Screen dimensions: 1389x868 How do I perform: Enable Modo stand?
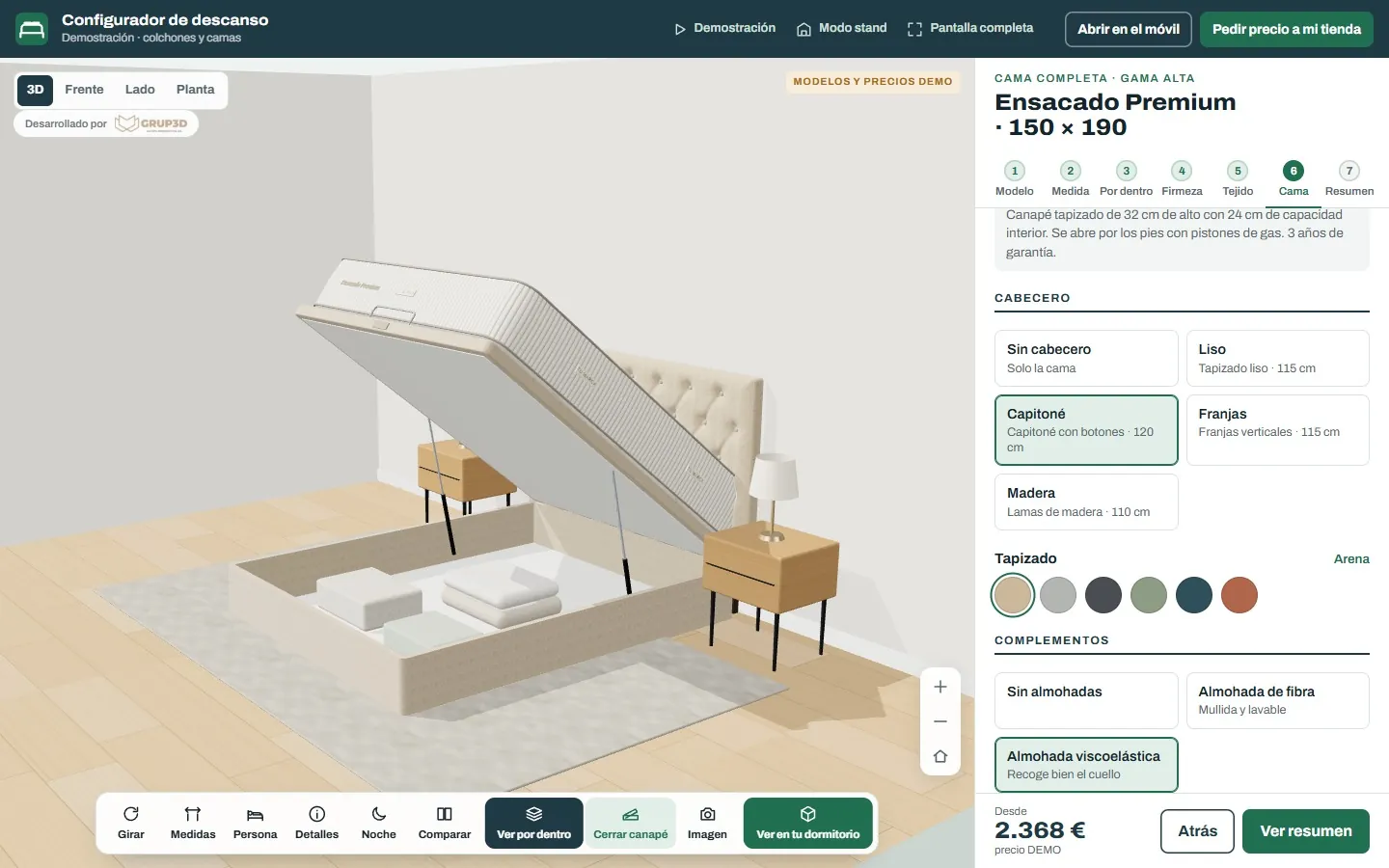click(841, 28)
